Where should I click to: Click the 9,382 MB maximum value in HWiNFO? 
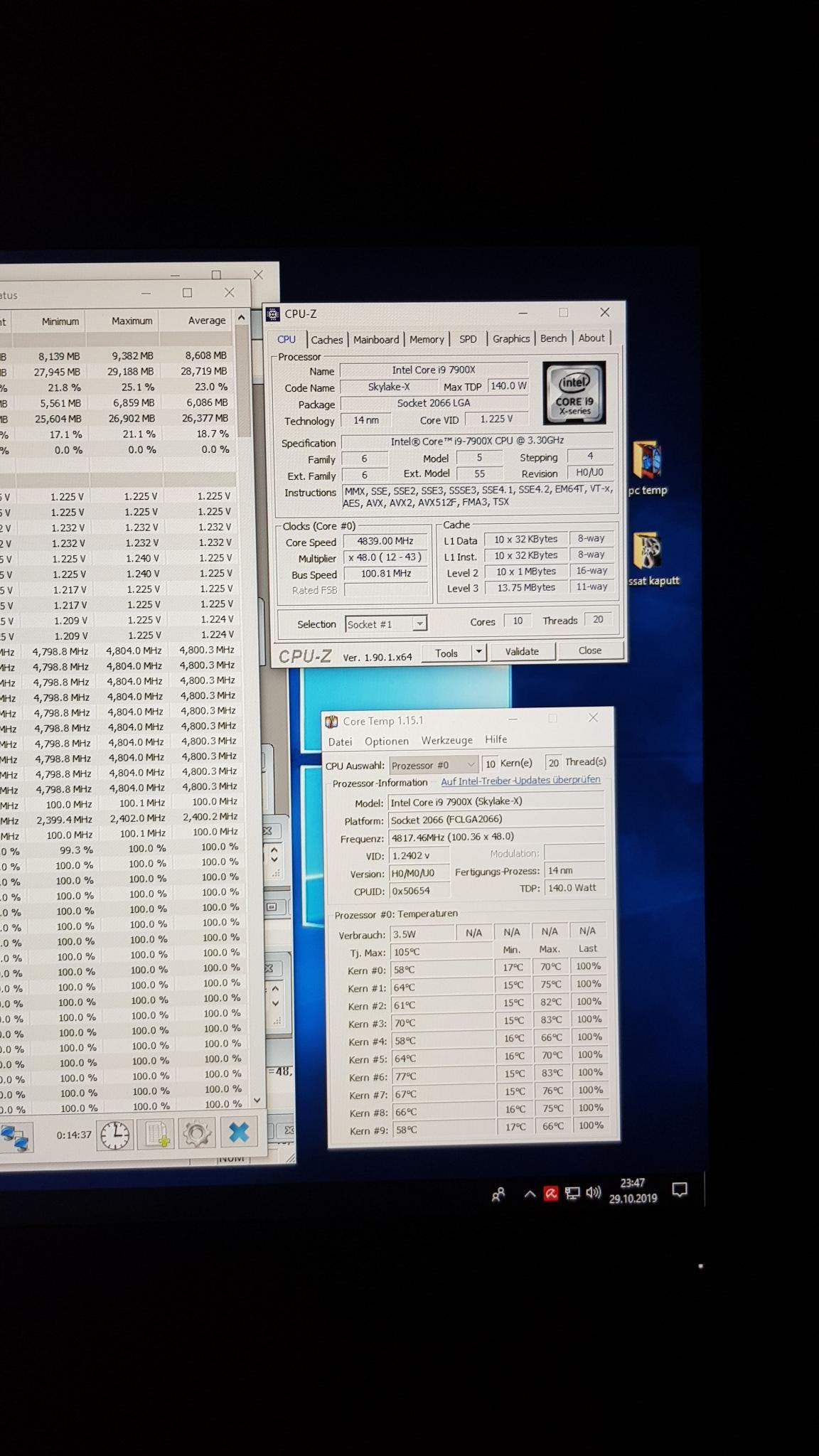pyautogui.click(x=132, y=355)
